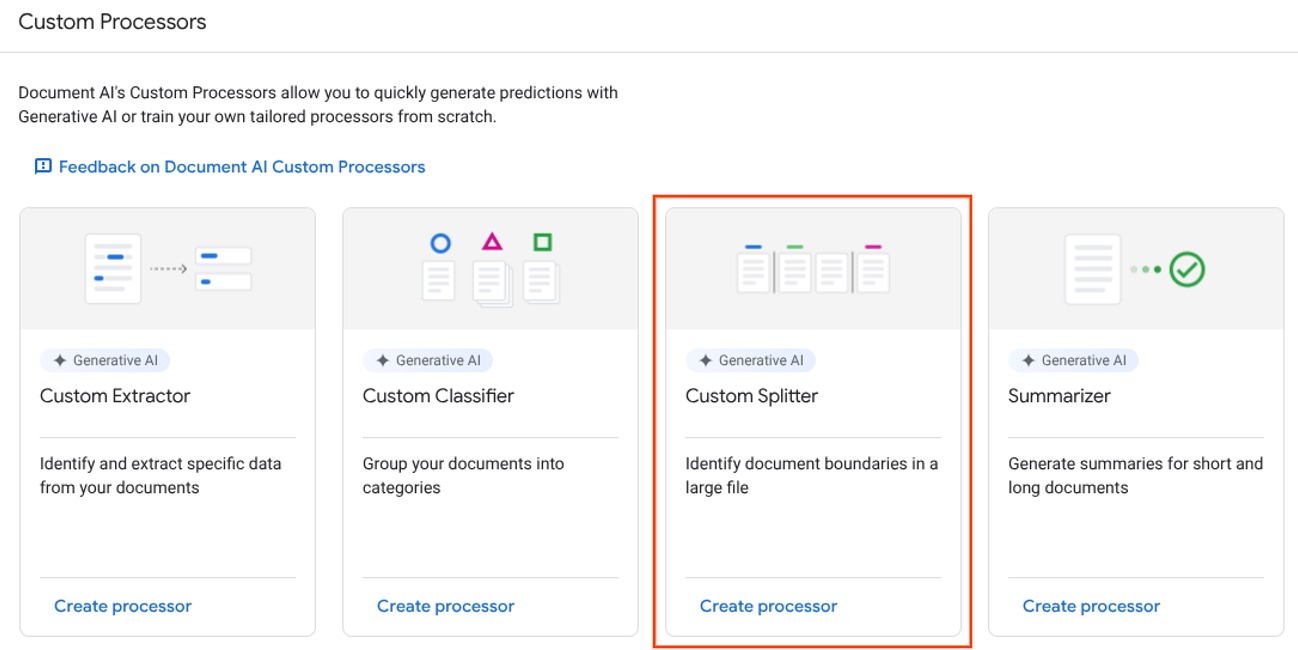The image size is (1298, 650).
Task: Click the Summarizer green checkmark icon
Action: pos(1188,269)
